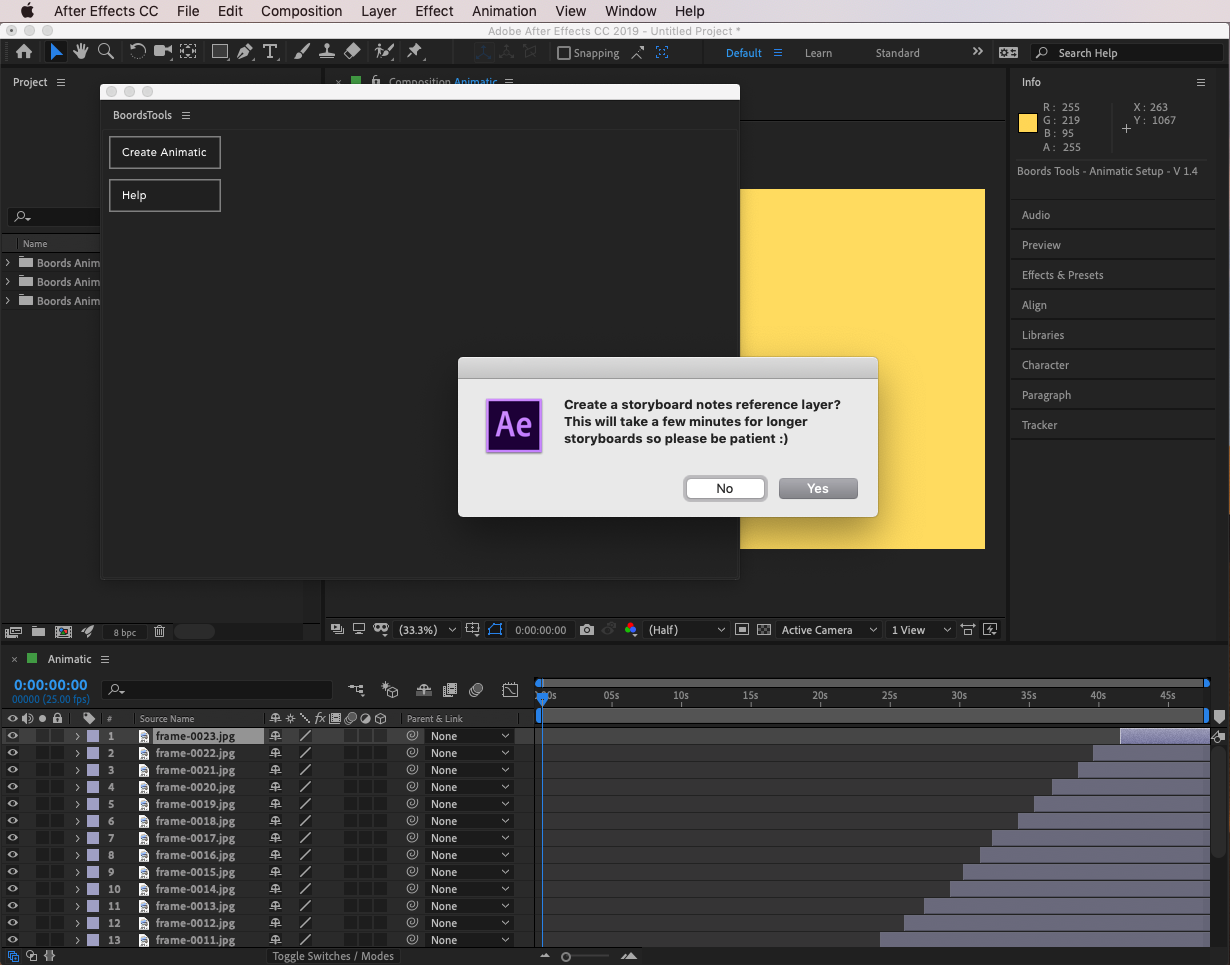Viewport: 1230px width, 965px height.
Task: Open Parent dropdown for frame-0019.jpg
Action: [469, 804]
